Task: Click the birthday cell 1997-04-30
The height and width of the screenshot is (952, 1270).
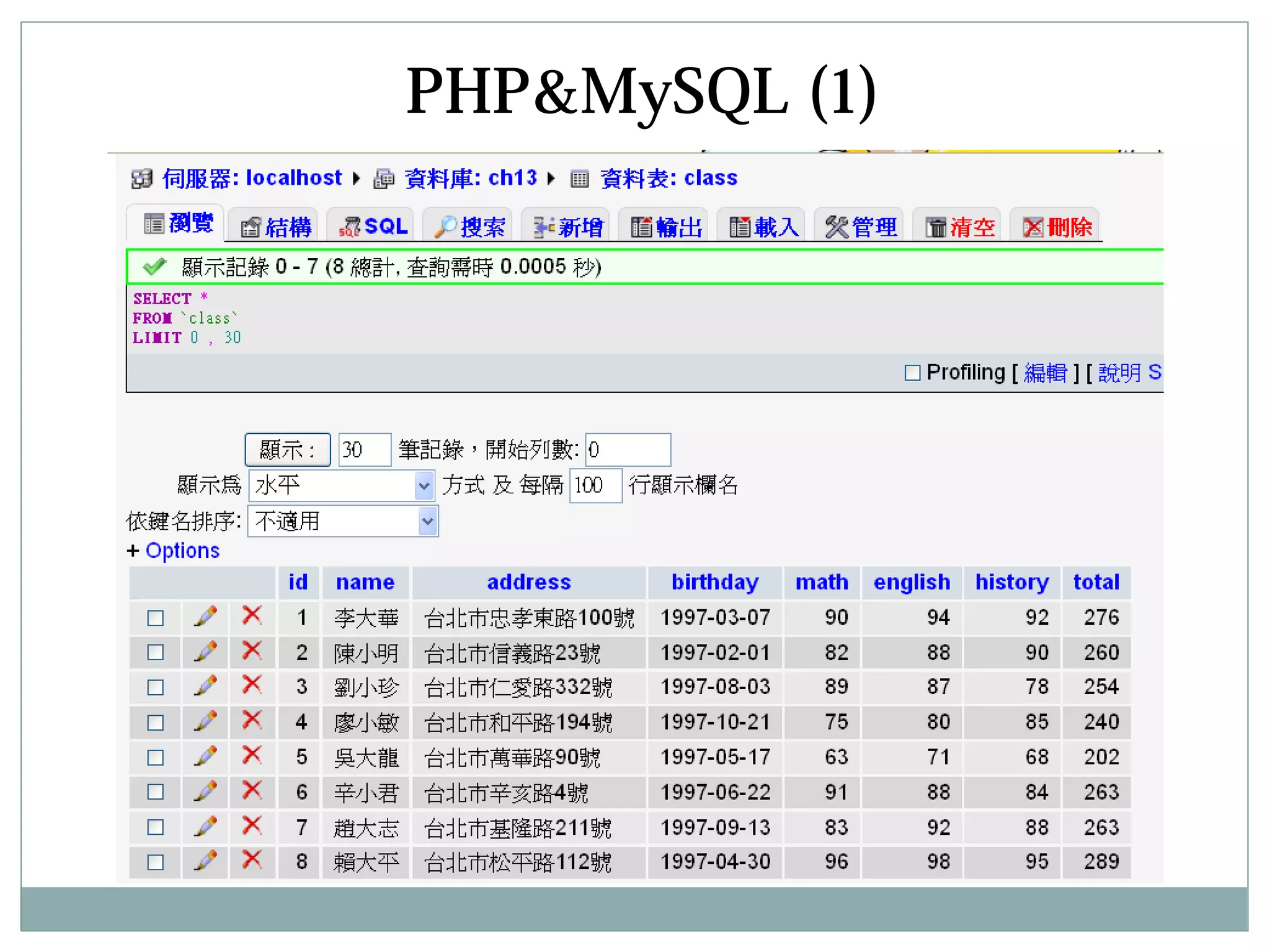Action: click(715, 862)
